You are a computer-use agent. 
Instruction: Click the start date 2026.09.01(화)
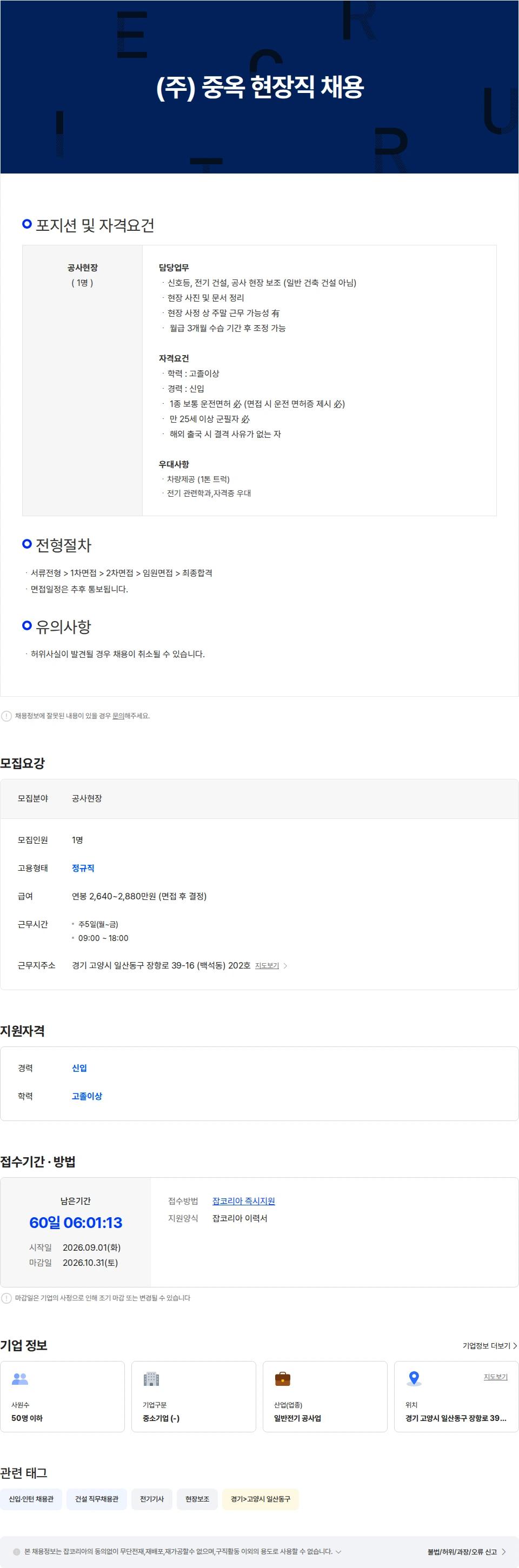(x=91, y=1247)
